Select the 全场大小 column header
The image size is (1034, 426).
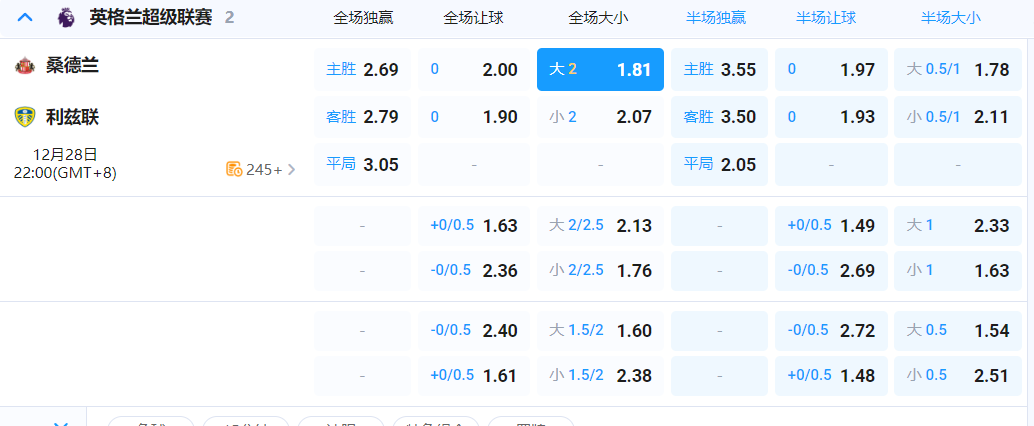click(599, 18)
